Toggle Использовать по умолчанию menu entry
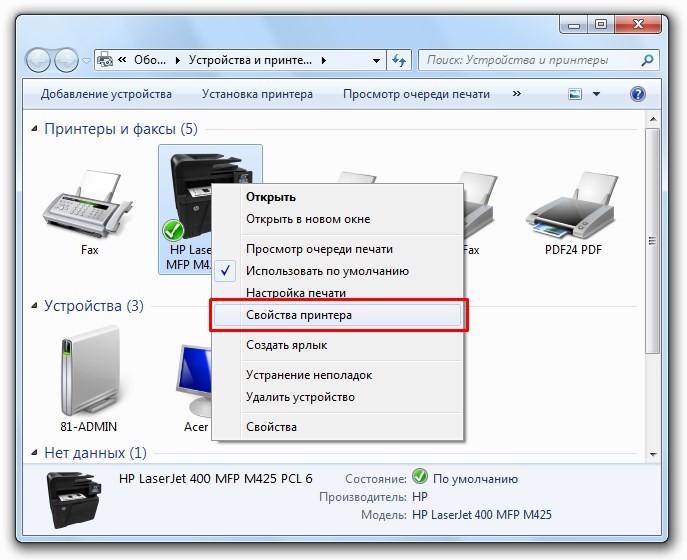 [337, 271]
